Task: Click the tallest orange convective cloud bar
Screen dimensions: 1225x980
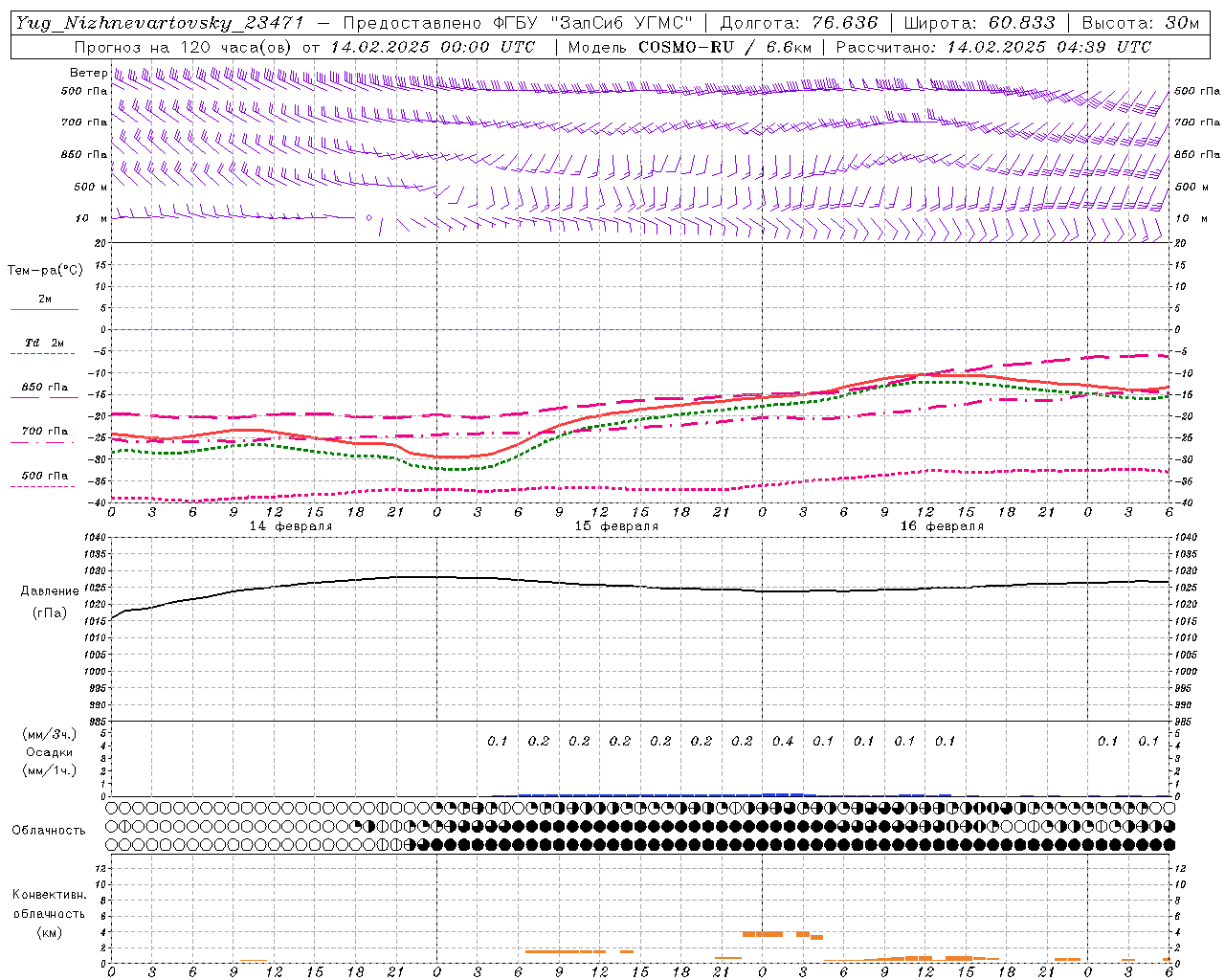Action: [763, 934]
